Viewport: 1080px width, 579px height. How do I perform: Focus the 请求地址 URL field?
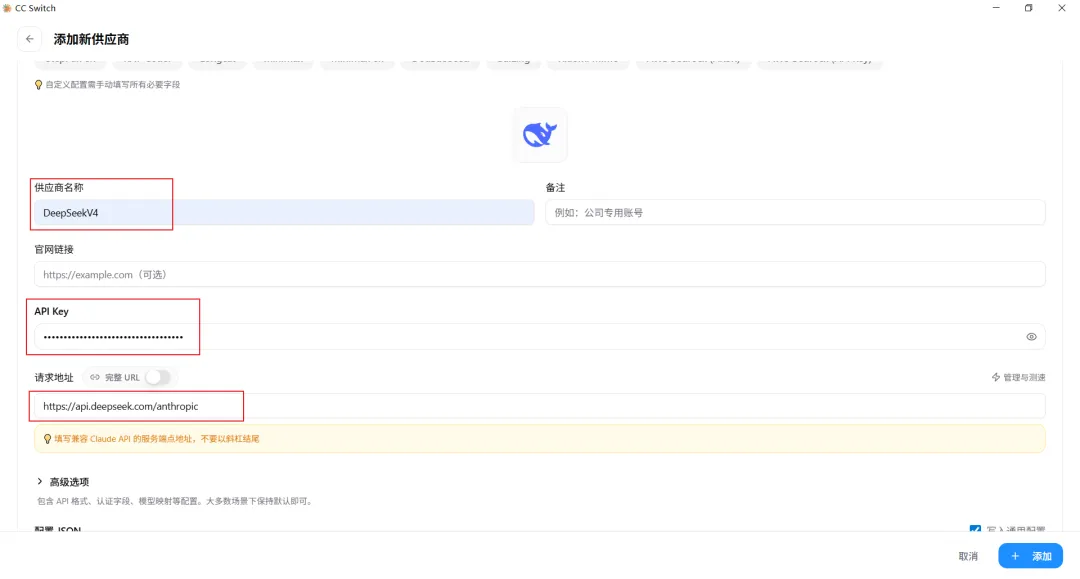pos(540,406)
